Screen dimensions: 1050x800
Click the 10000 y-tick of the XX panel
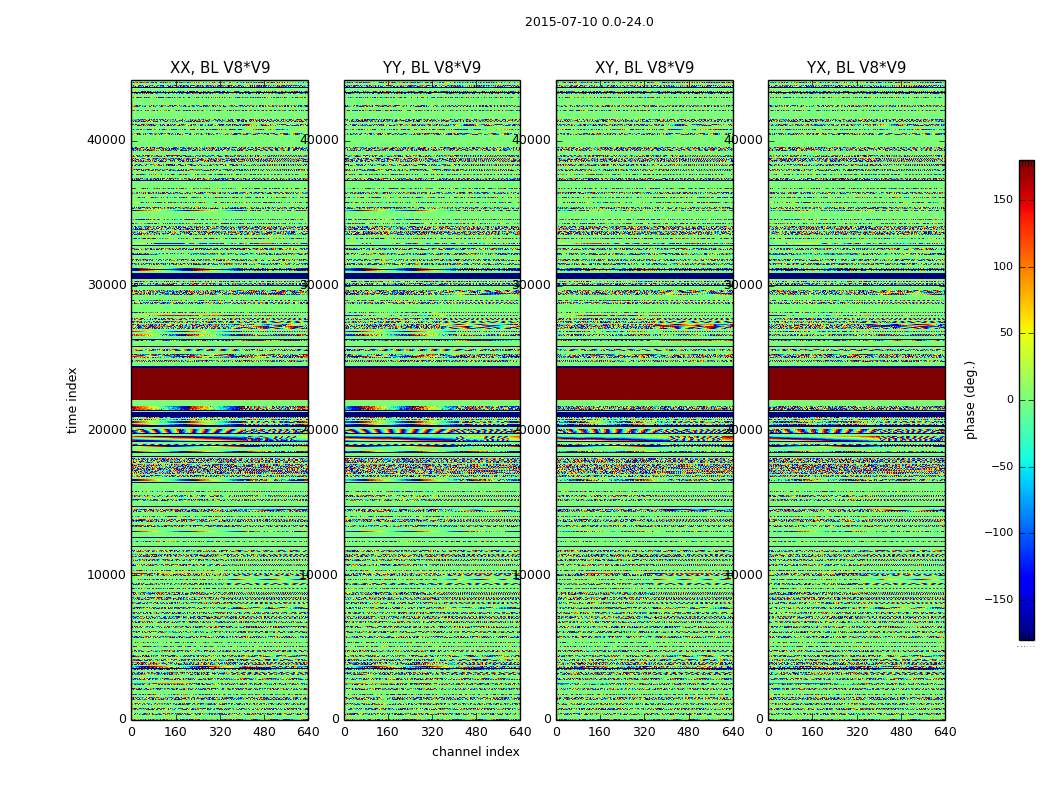tap(106, 574)
